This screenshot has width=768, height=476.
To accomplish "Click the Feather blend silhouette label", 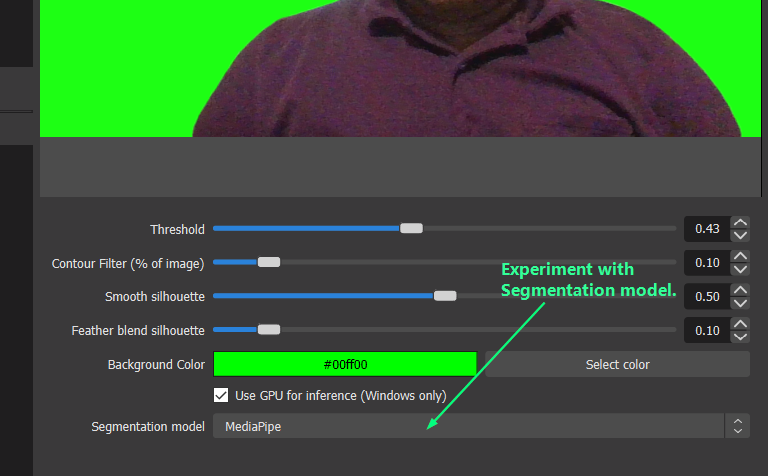I will click(138, 331).
